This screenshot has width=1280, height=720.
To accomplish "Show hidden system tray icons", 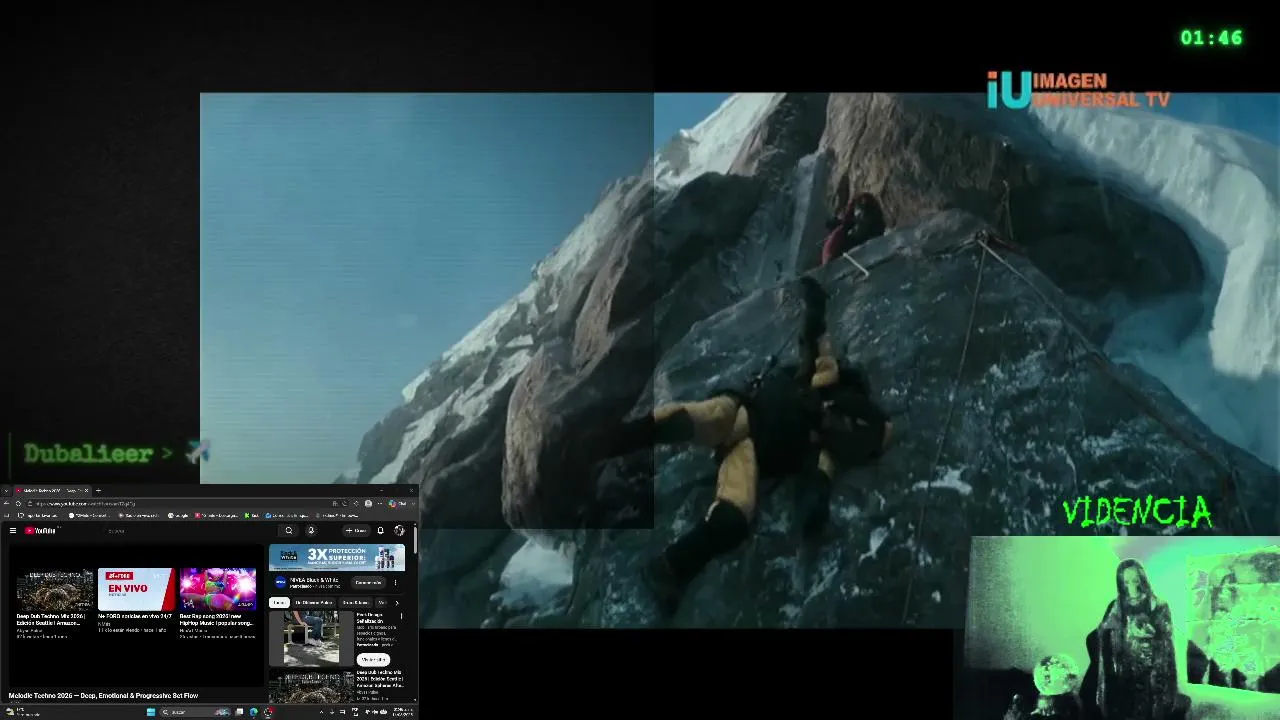I will coord(321,712).
